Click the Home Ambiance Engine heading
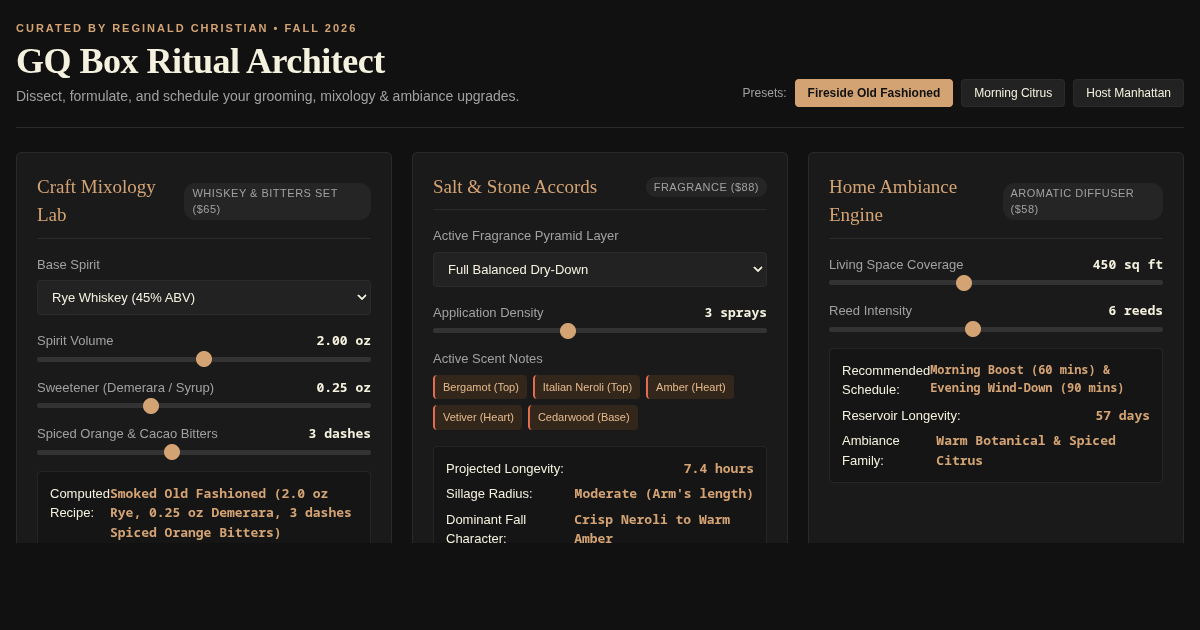The image size is (1200, 630). tap(893, 201)
